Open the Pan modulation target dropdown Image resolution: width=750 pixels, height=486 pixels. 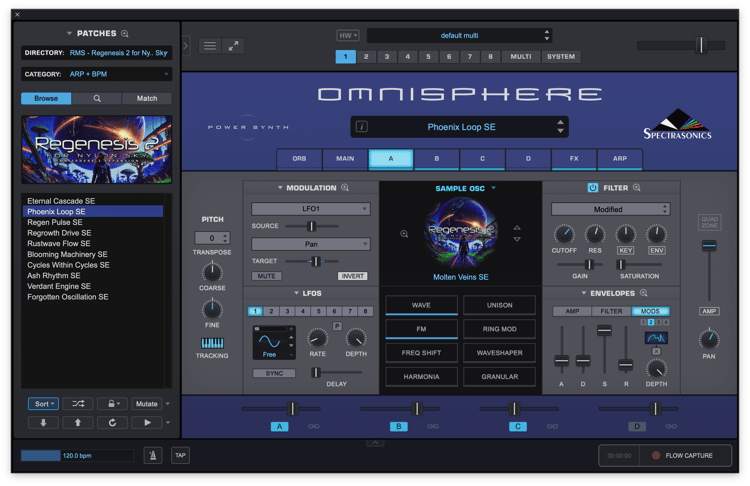click(x=310, y=244)
